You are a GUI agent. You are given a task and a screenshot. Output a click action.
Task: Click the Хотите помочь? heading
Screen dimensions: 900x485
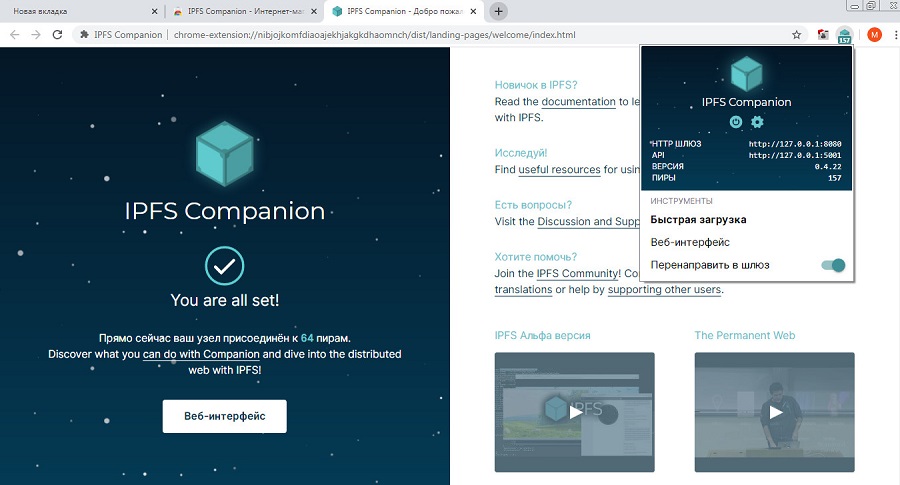coord(536,257)
